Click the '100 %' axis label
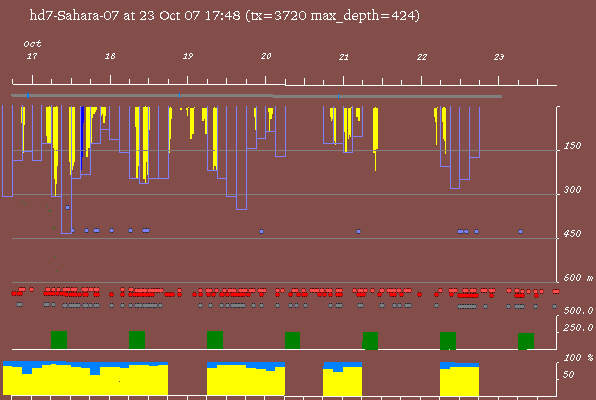 [579, 358]
